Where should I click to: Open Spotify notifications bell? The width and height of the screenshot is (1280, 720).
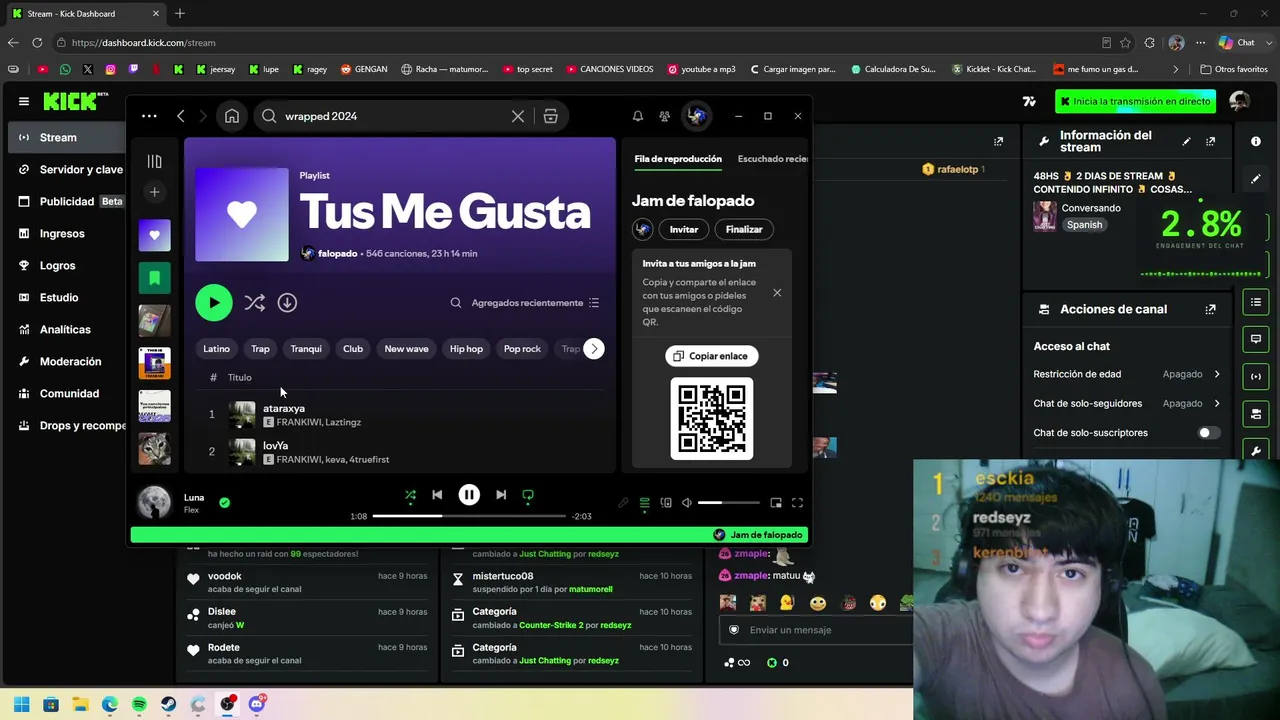point(637,116)
